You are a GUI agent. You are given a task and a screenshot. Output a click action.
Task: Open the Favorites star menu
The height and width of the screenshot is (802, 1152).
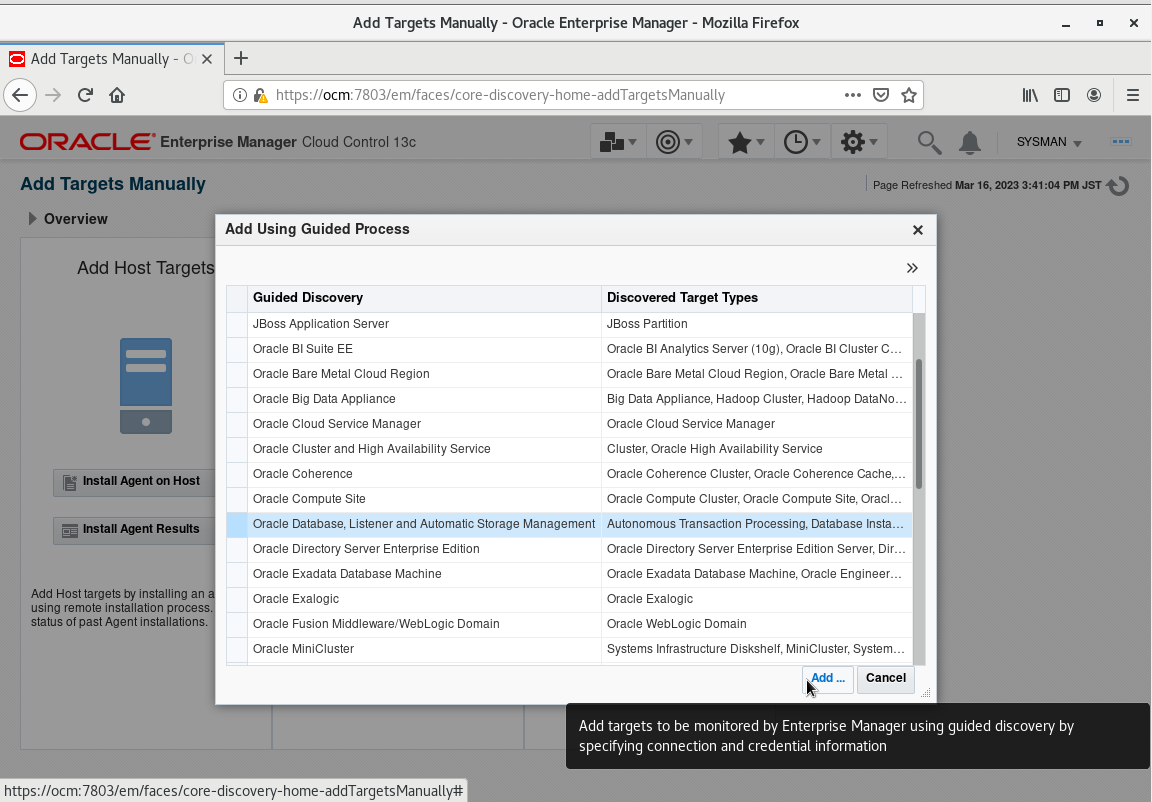click(x=746, y=142)
